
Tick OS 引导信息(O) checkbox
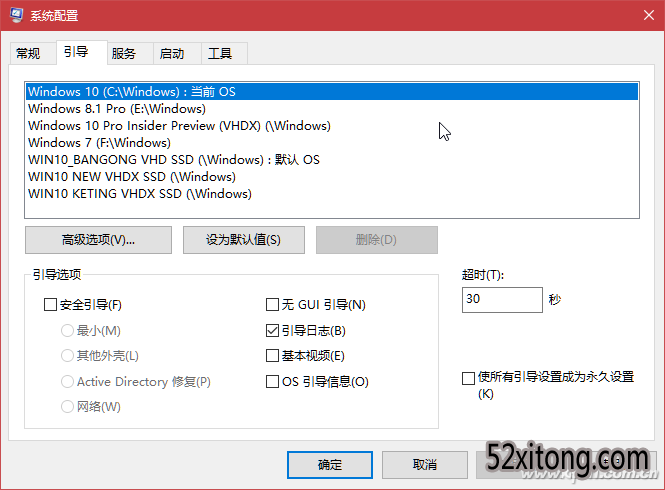tap(272, 381)
